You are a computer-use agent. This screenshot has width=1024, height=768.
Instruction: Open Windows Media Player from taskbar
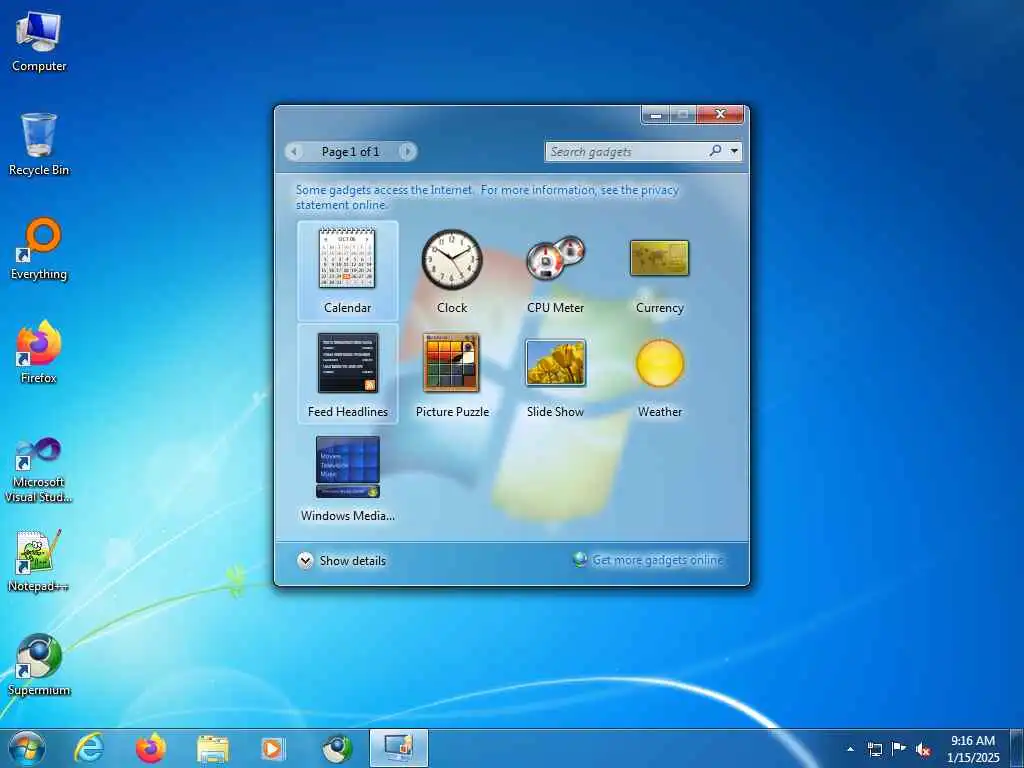pyautogui.click(x=274, y=749)
